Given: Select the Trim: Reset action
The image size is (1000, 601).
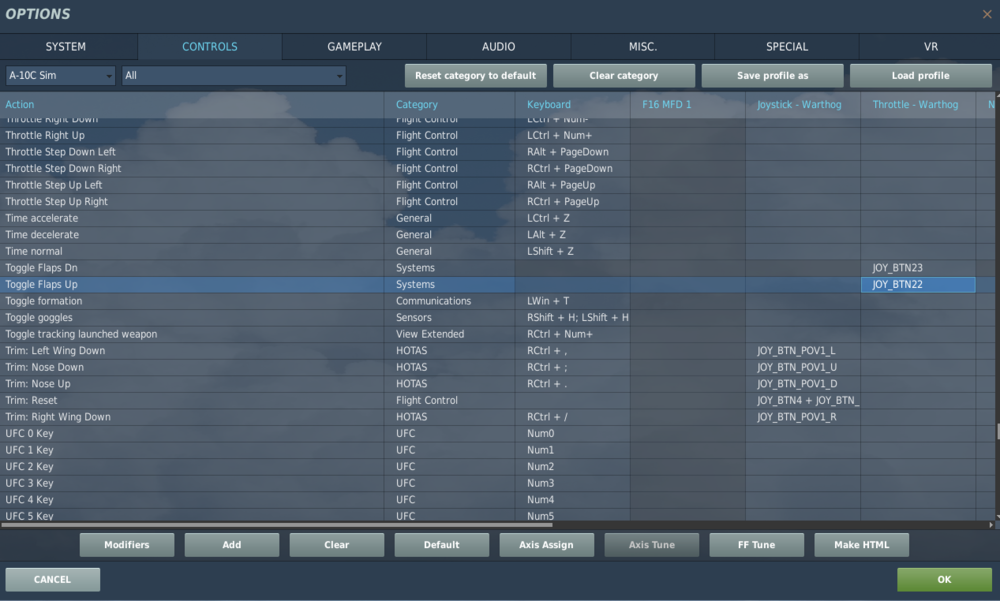Looking at the screenshot, I should (191, 401).
